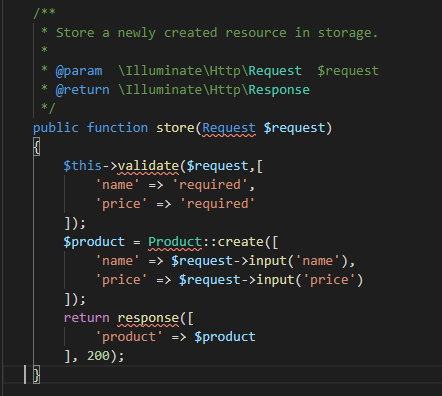The width and height of the screenshot is (442, 396).
Task: Click 'product' array key in response
Action: pos(129,337)
